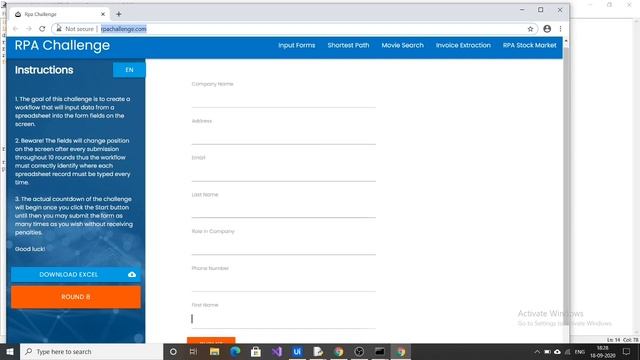Click the ENG language indicator
This screenshot has height=360, width=640.
[580, 351]
